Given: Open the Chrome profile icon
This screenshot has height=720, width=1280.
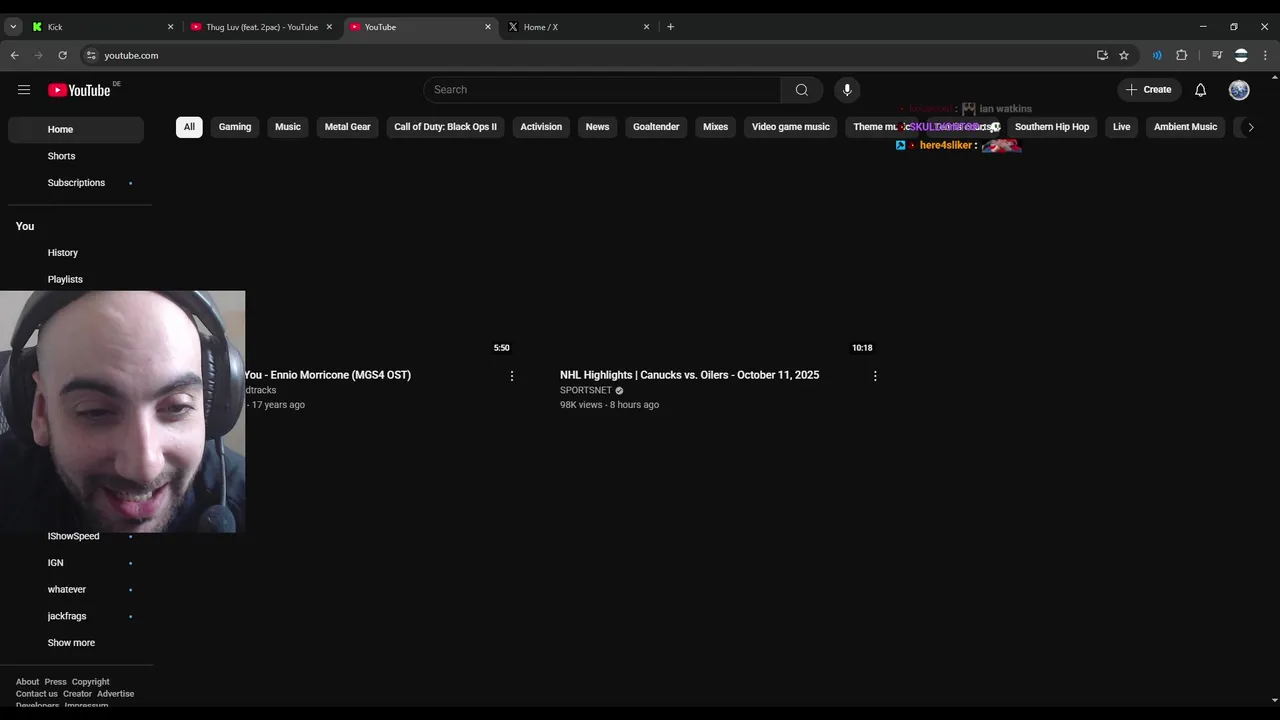Looking at the screenshot, I should coord(1241,55).
